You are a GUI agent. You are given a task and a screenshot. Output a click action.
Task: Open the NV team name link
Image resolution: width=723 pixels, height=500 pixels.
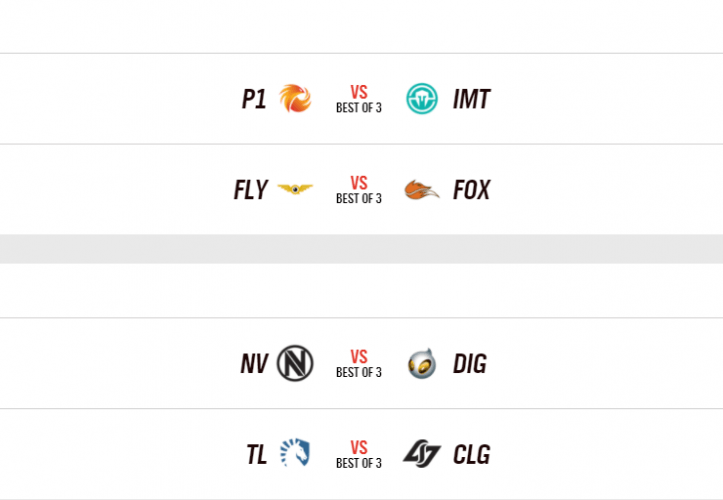coord(254,364)
